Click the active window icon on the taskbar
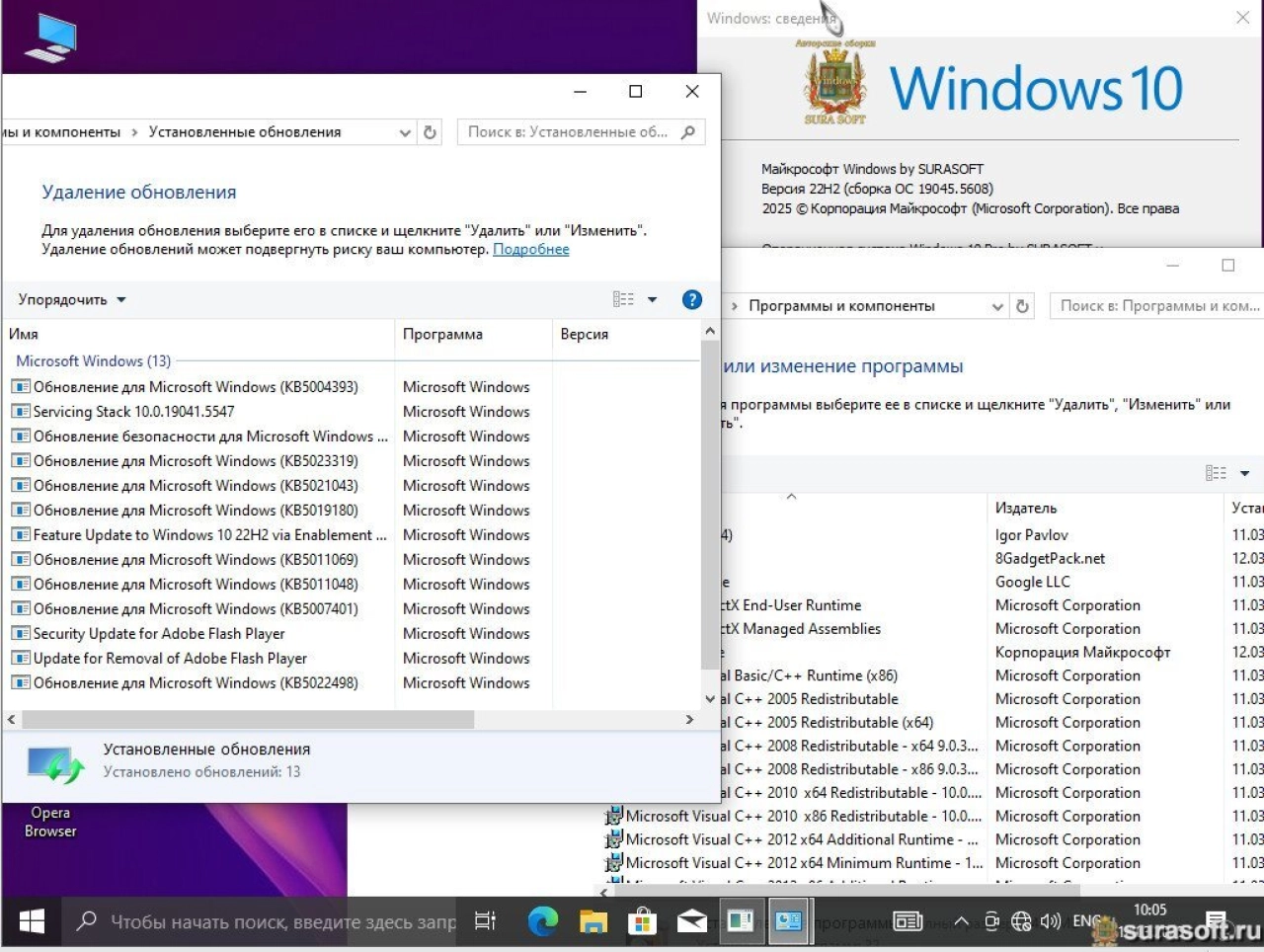The width and height of the screenshot is (1264, 952). click(x=789, y=921)
